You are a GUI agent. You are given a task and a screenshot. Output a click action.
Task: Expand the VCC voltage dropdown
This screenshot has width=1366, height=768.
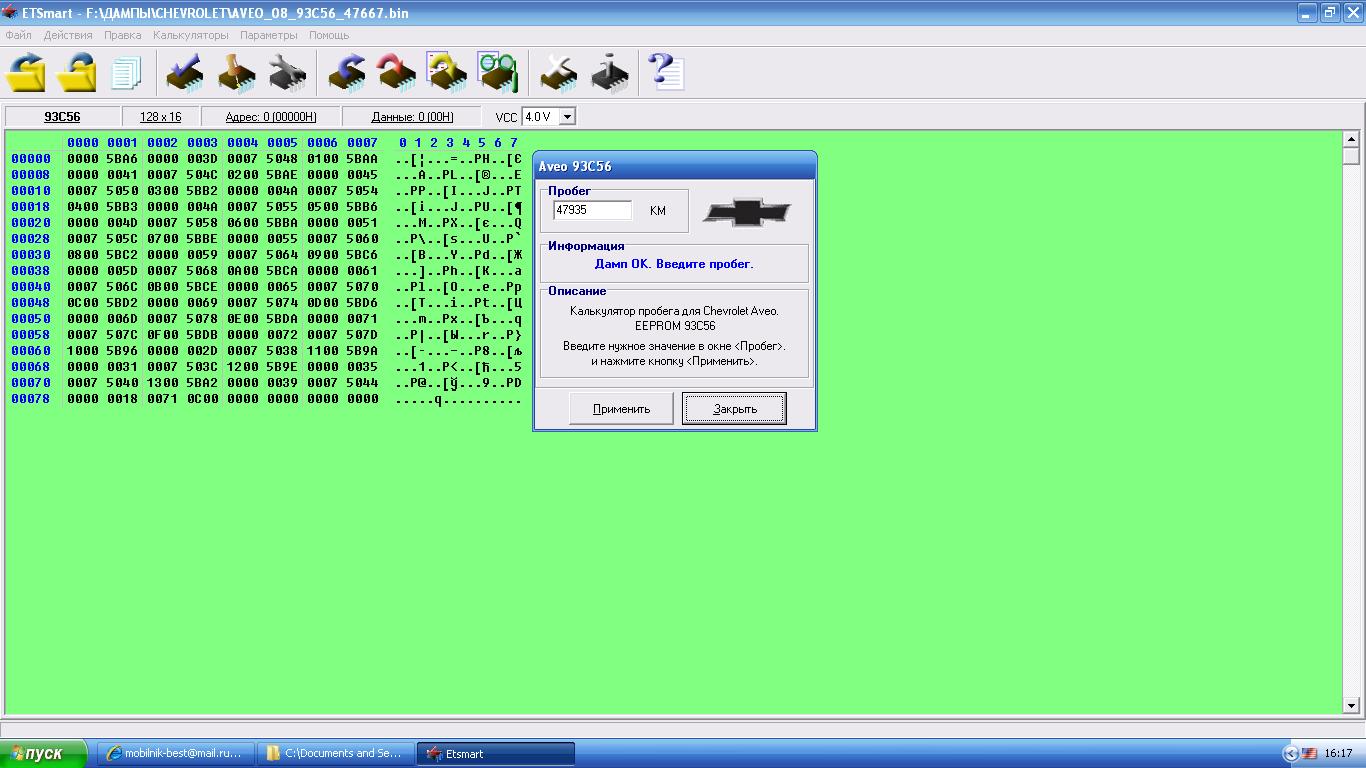[567, 117]
